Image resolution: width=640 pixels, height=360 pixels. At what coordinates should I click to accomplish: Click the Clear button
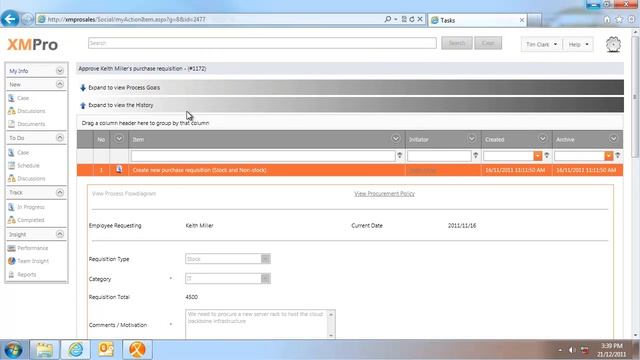488,43
